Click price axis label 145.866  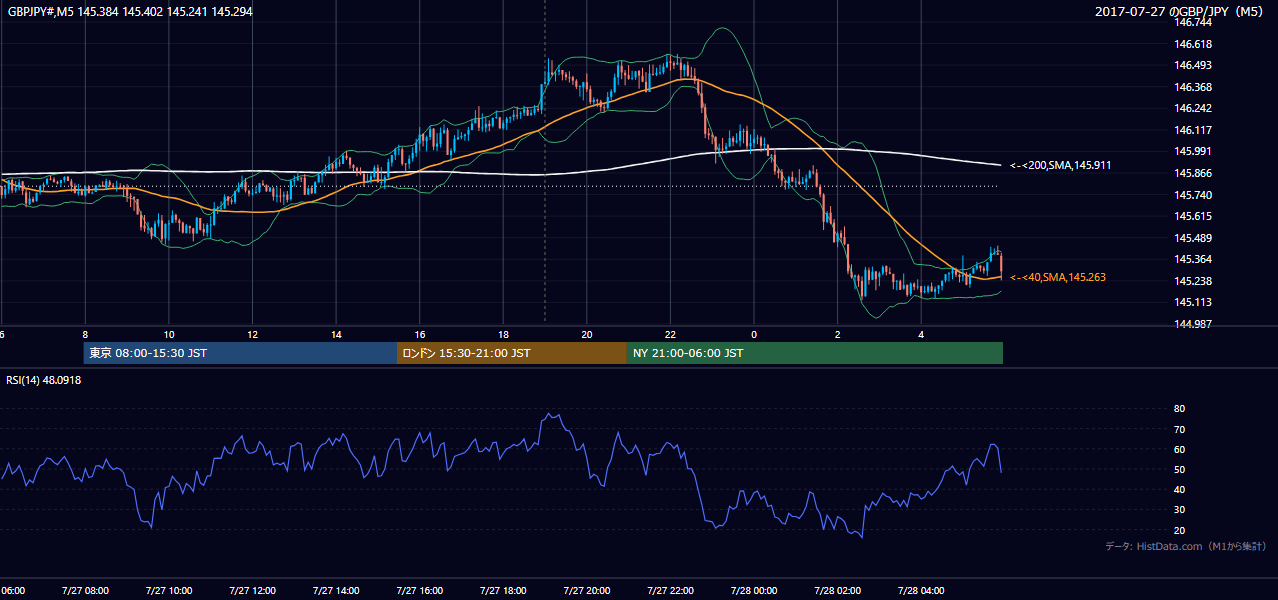point(1192,173)
